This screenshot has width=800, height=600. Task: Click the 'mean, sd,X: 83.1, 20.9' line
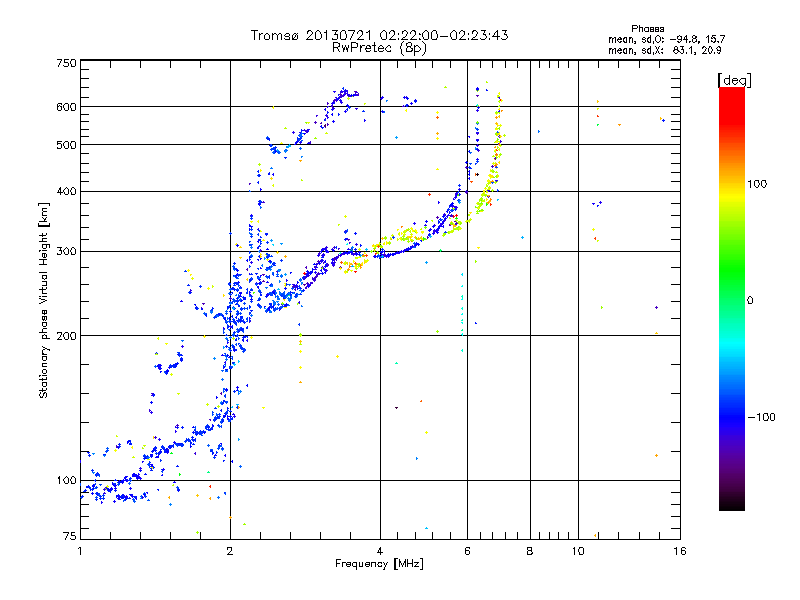[664, 50]
